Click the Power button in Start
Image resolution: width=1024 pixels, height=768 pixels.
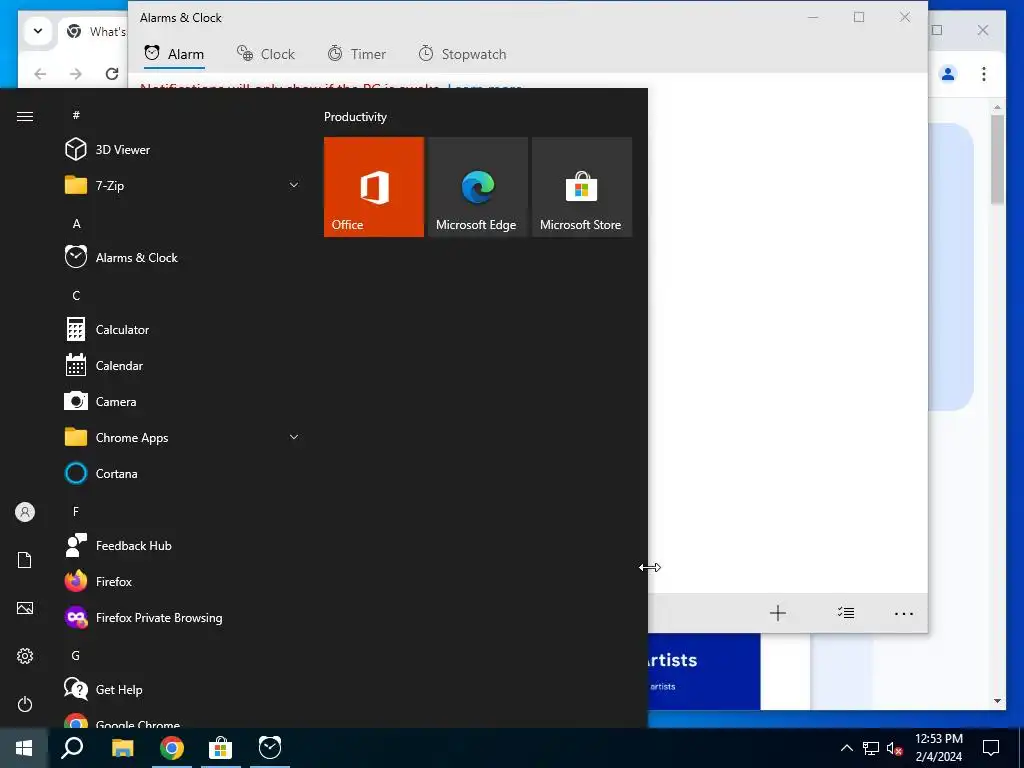pos(25,704)
